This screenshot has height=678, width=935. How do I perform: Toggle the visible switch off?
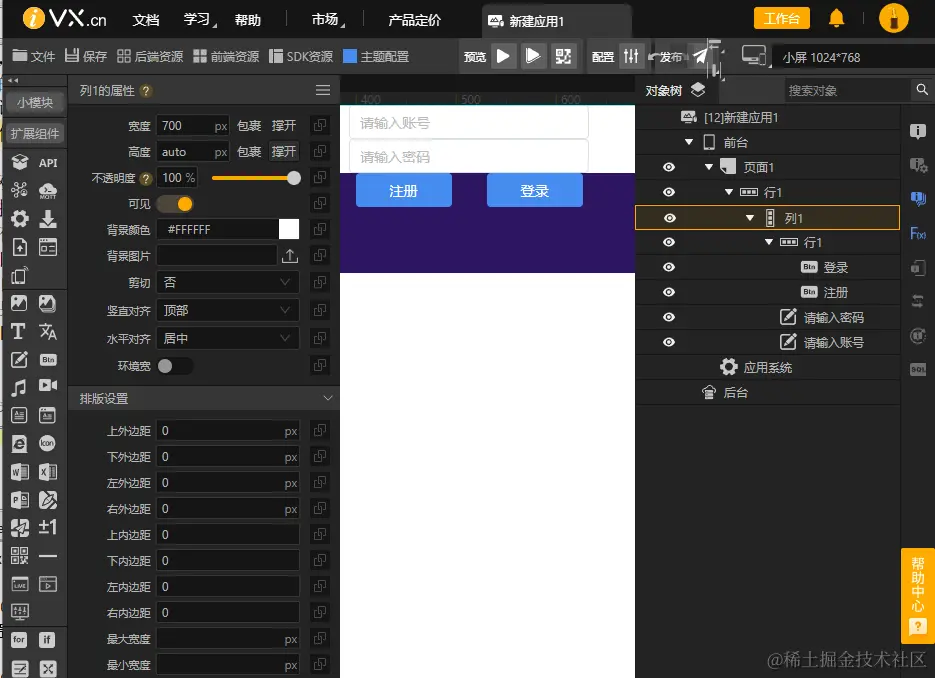pos(175,204)
